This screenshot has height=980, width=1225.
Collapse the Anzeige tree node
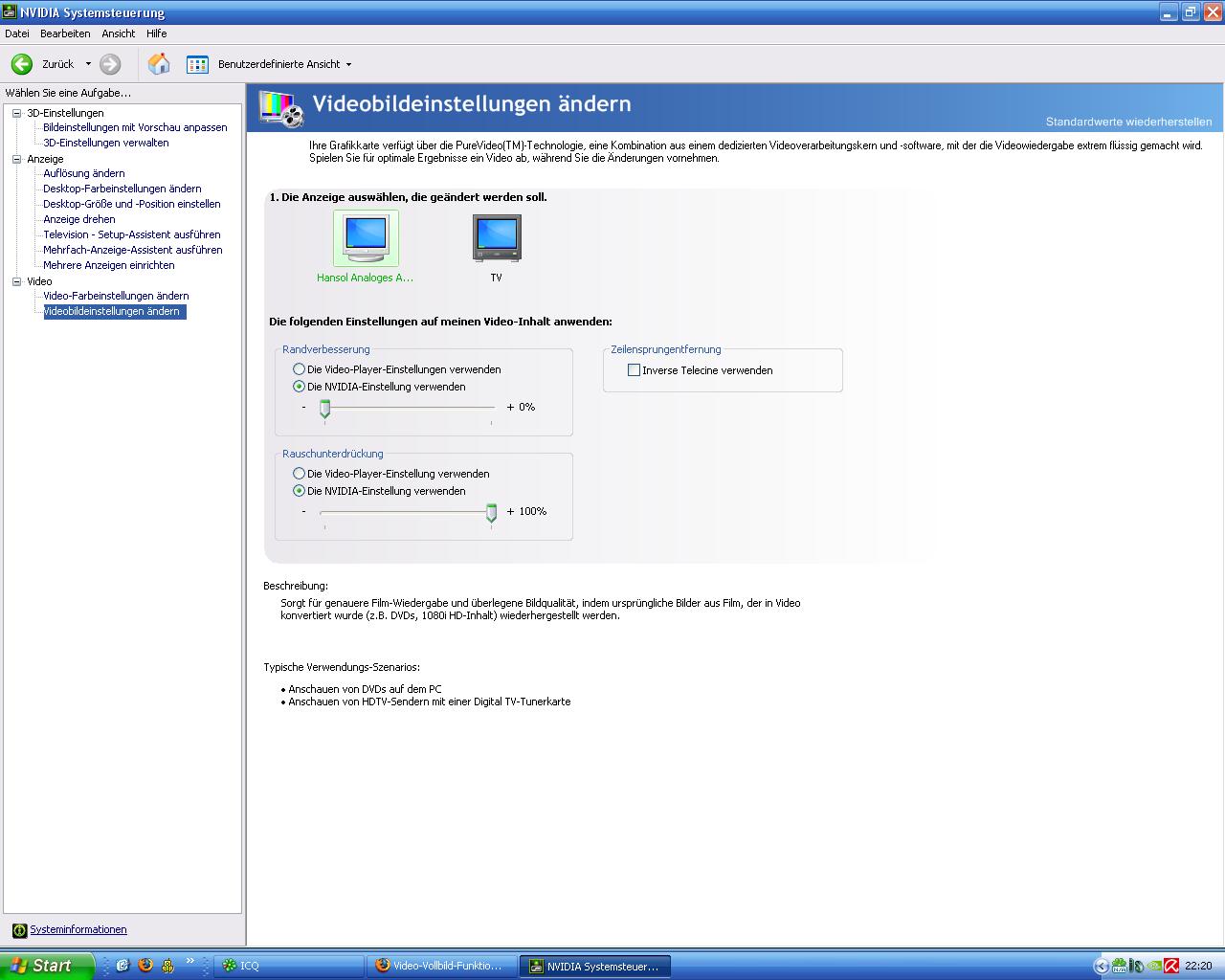pos(16,159)
